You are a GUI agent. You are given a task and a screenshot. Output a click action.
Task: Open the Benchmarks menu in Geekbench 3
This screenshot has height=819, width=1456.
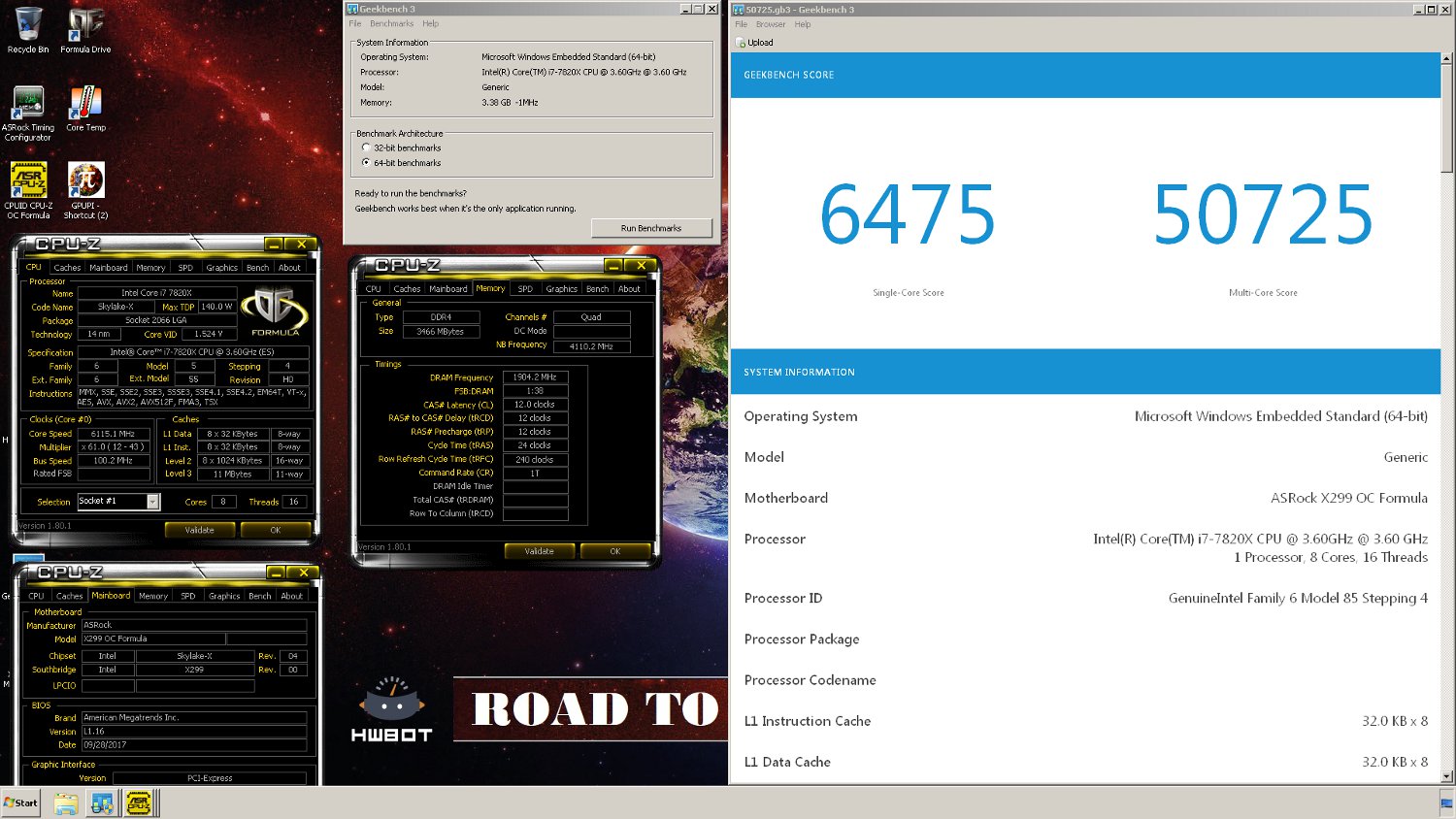[391, 23]
